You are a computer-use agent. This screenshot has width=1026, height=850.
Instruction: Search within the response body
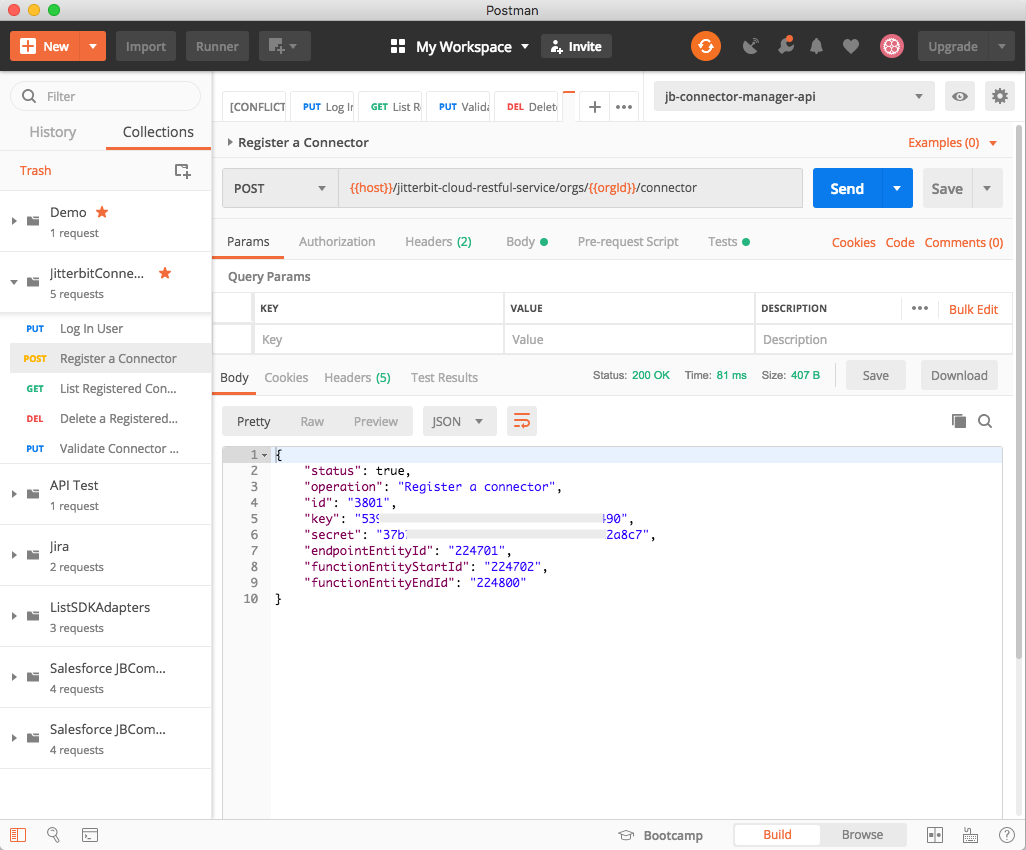pyautogui.click(x=985, y=421)
